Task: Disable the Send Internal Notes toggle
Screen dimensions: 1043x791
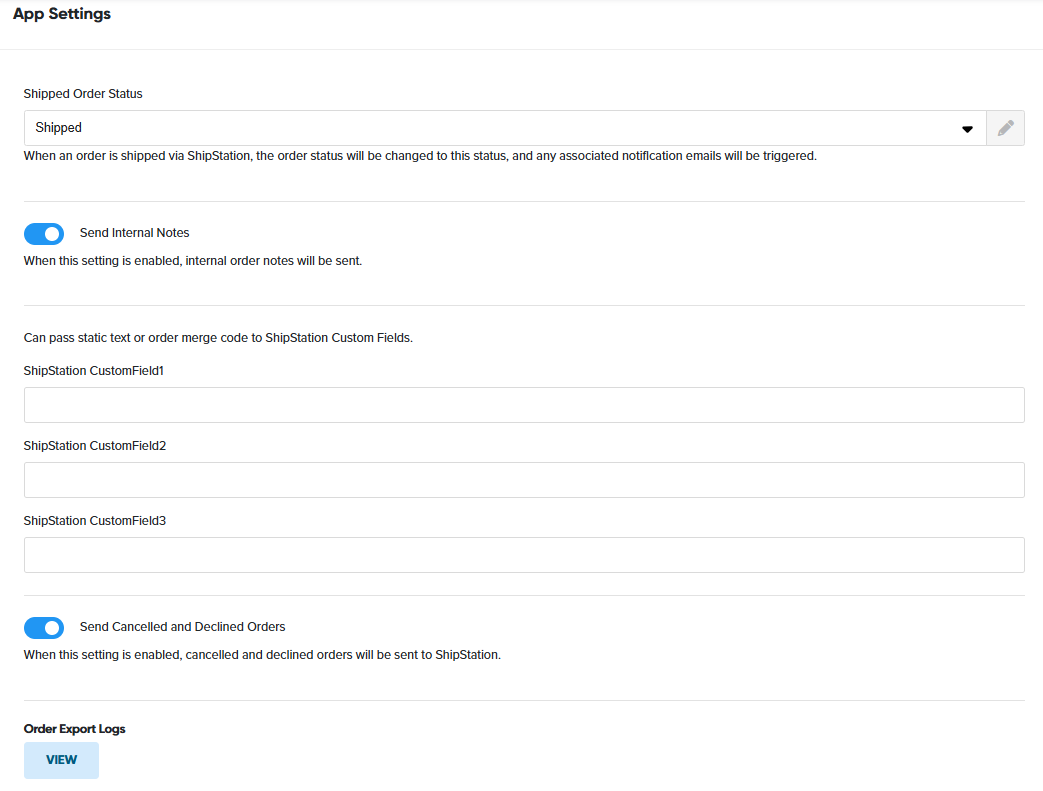Action: coord(44,233)
